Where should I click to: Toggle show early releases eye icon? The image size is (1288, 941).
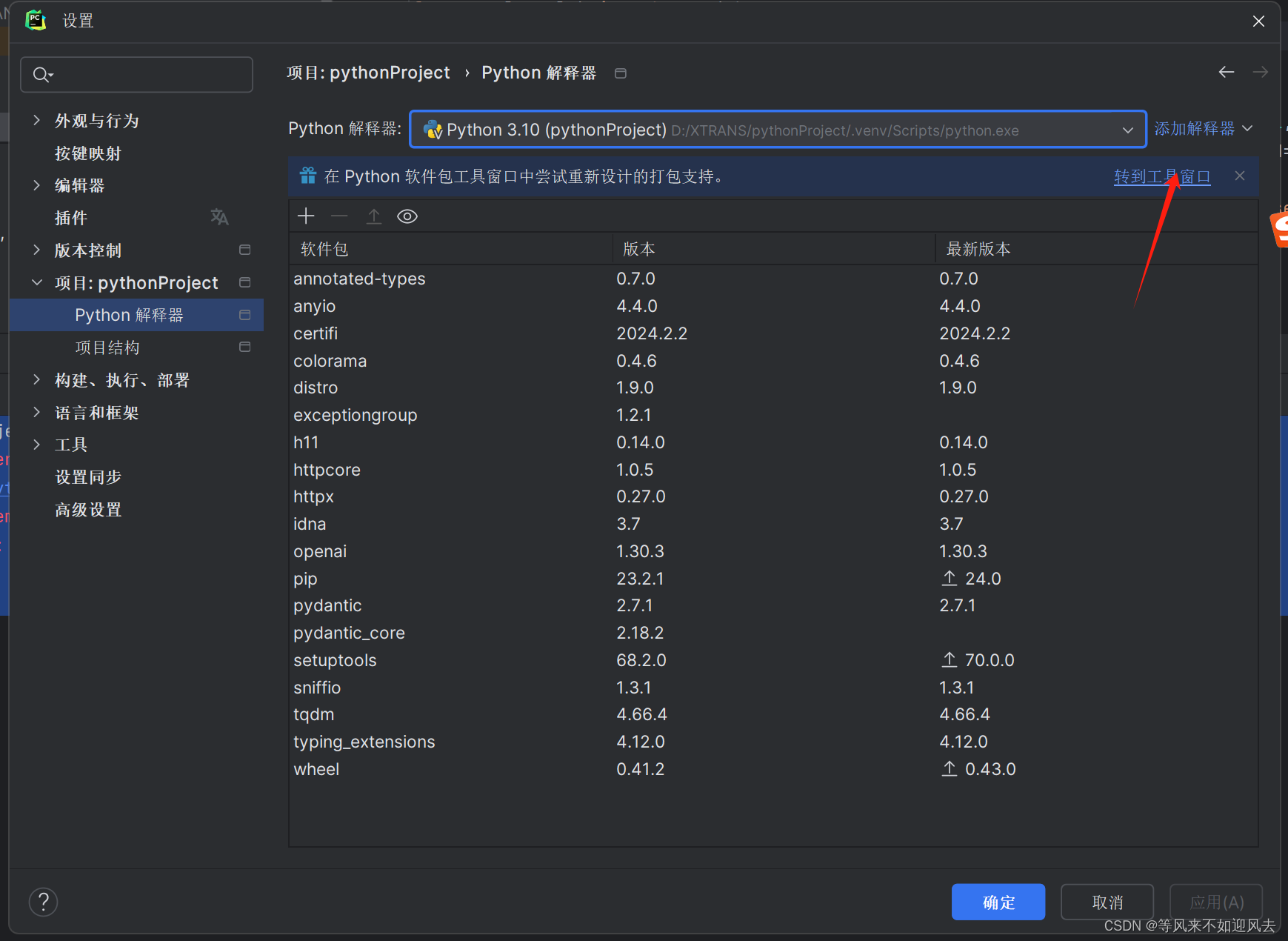[x=407, y=216]
